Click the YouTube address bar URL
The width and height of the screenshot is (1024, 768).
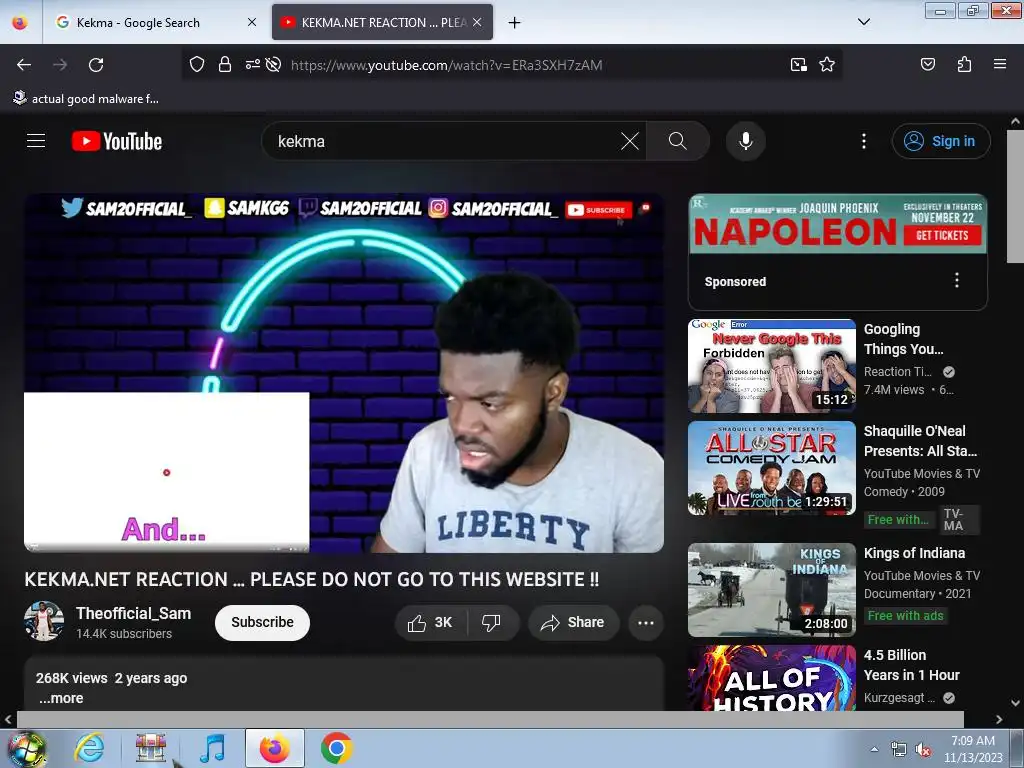pyautogui.click(x=446, y=65)
